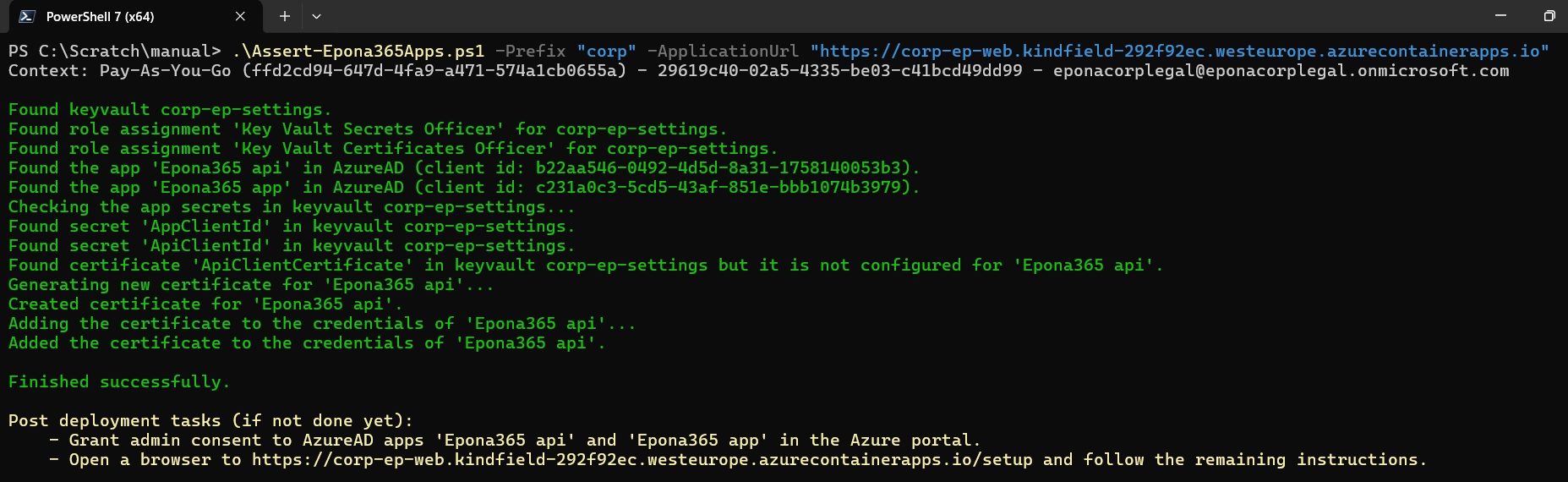The image size is (1568, 482).
Task: Click the -ApplicationUrl parameter name
Action: coord(723,52)
